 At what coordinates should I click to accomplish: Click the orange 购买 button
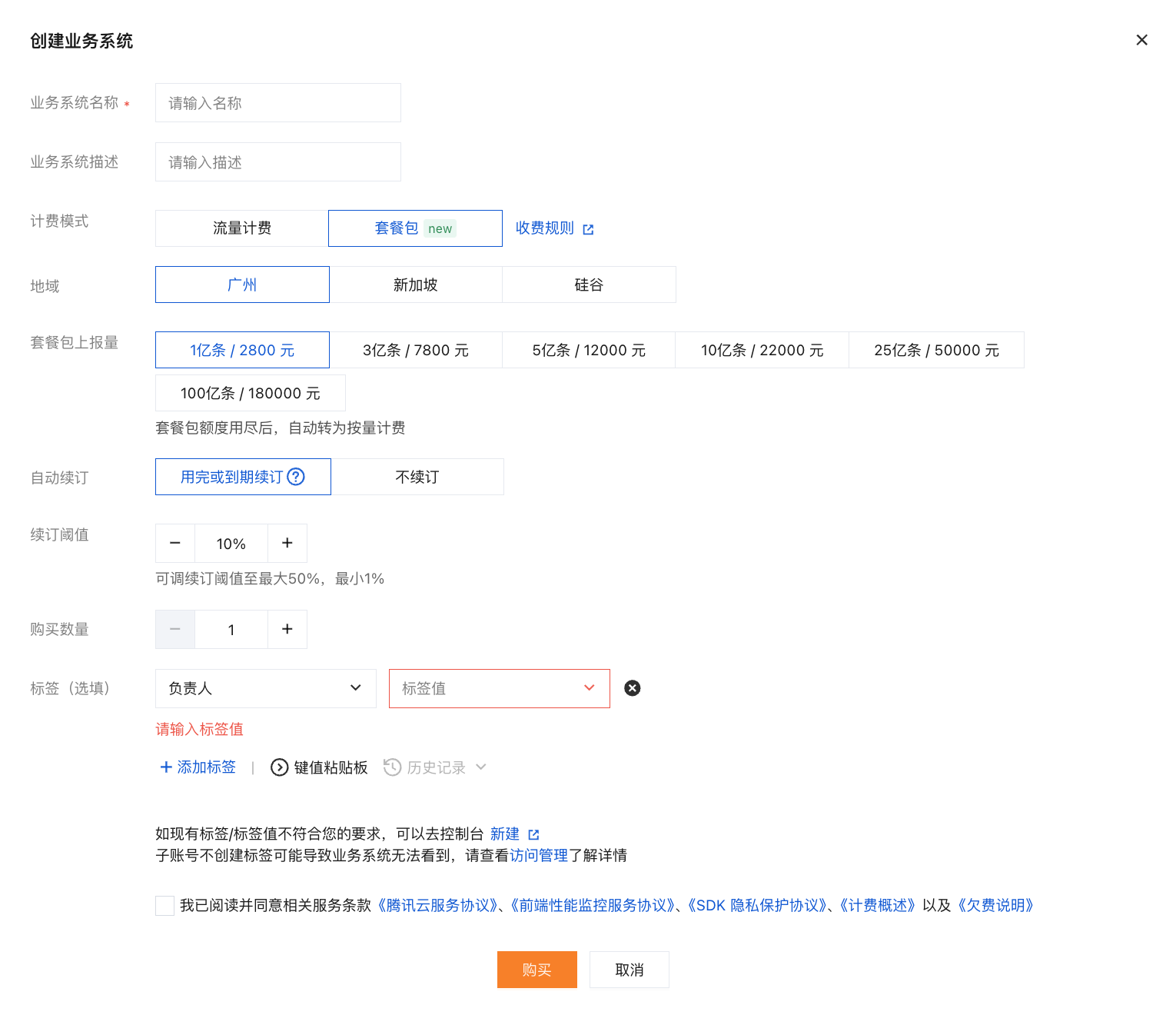point(537,970)
